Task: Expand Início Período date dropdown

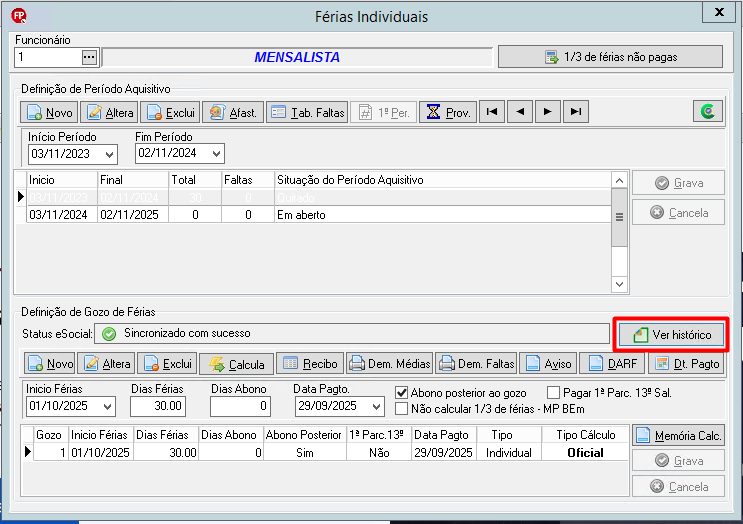Action: tap(109, 154)
